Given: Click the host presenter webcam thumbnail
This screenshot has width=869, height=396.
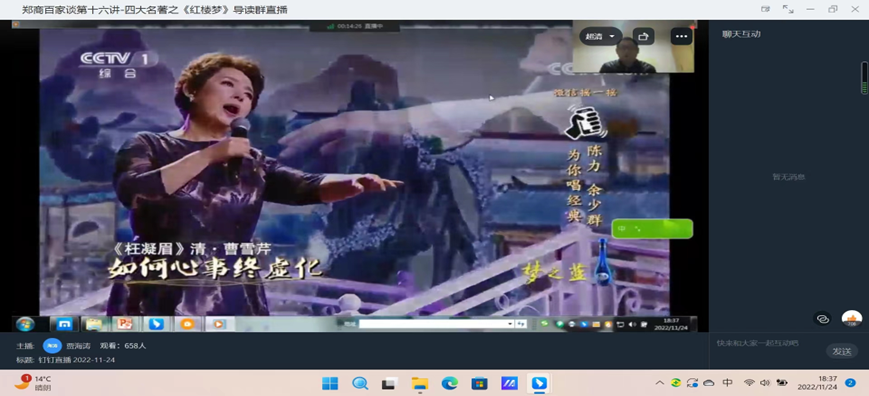Looking at the screenshot, I should click(633, 47).
